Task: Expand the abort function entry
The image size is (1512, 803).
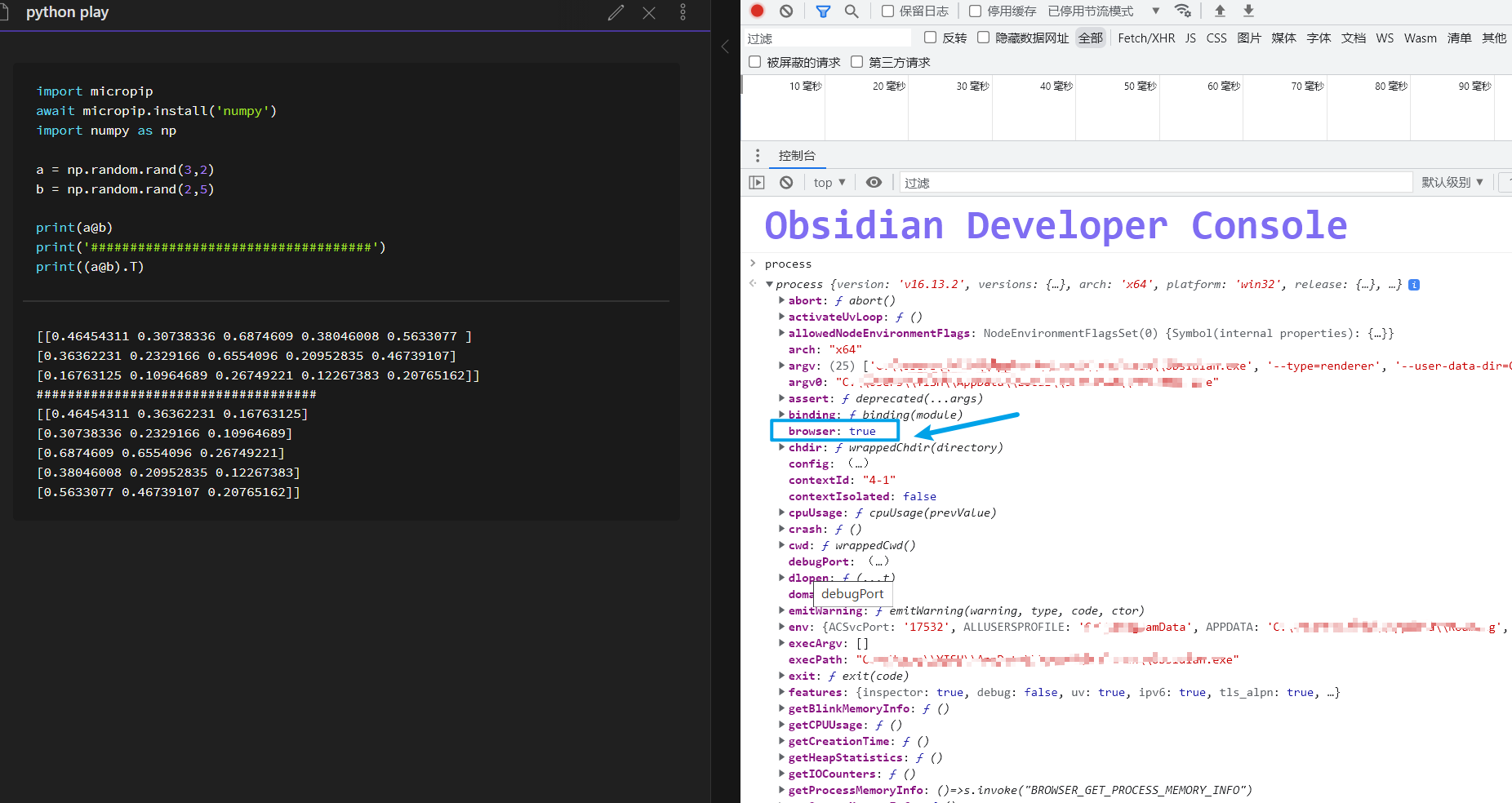Action: 781,300
